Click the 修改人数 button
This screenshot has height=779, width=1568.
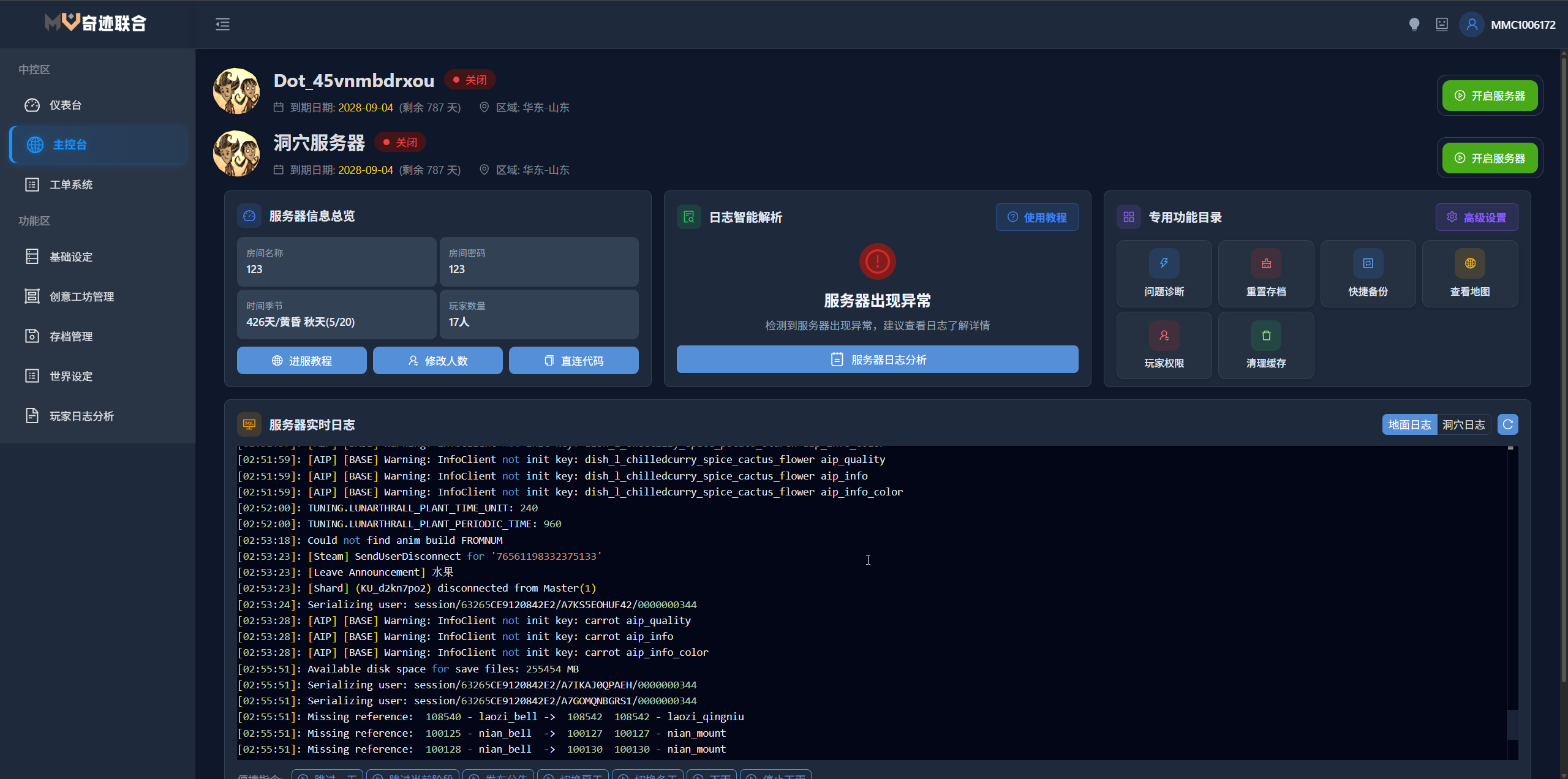click(438, 361)
